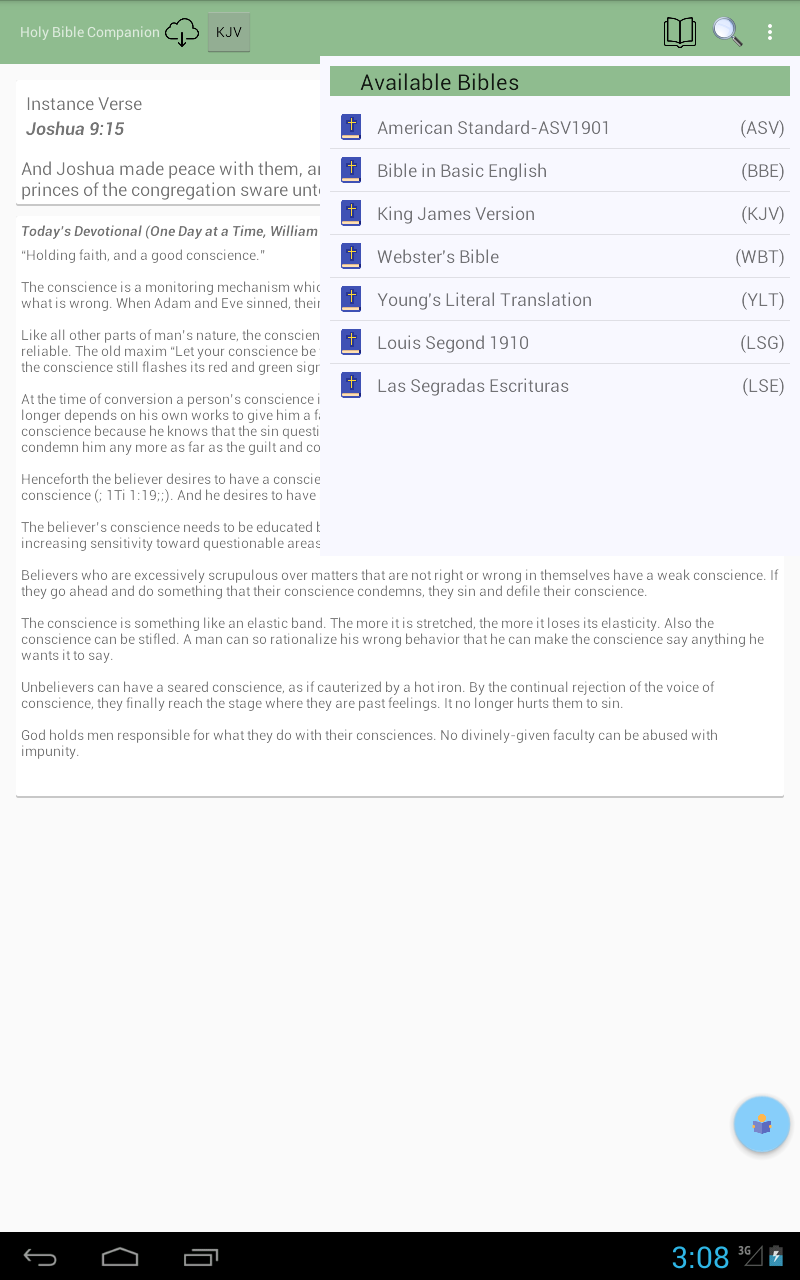Click the book icon beside American Standard-ASV1901
This screenshot has width=800, height=1280.
[x=351, y=127]
